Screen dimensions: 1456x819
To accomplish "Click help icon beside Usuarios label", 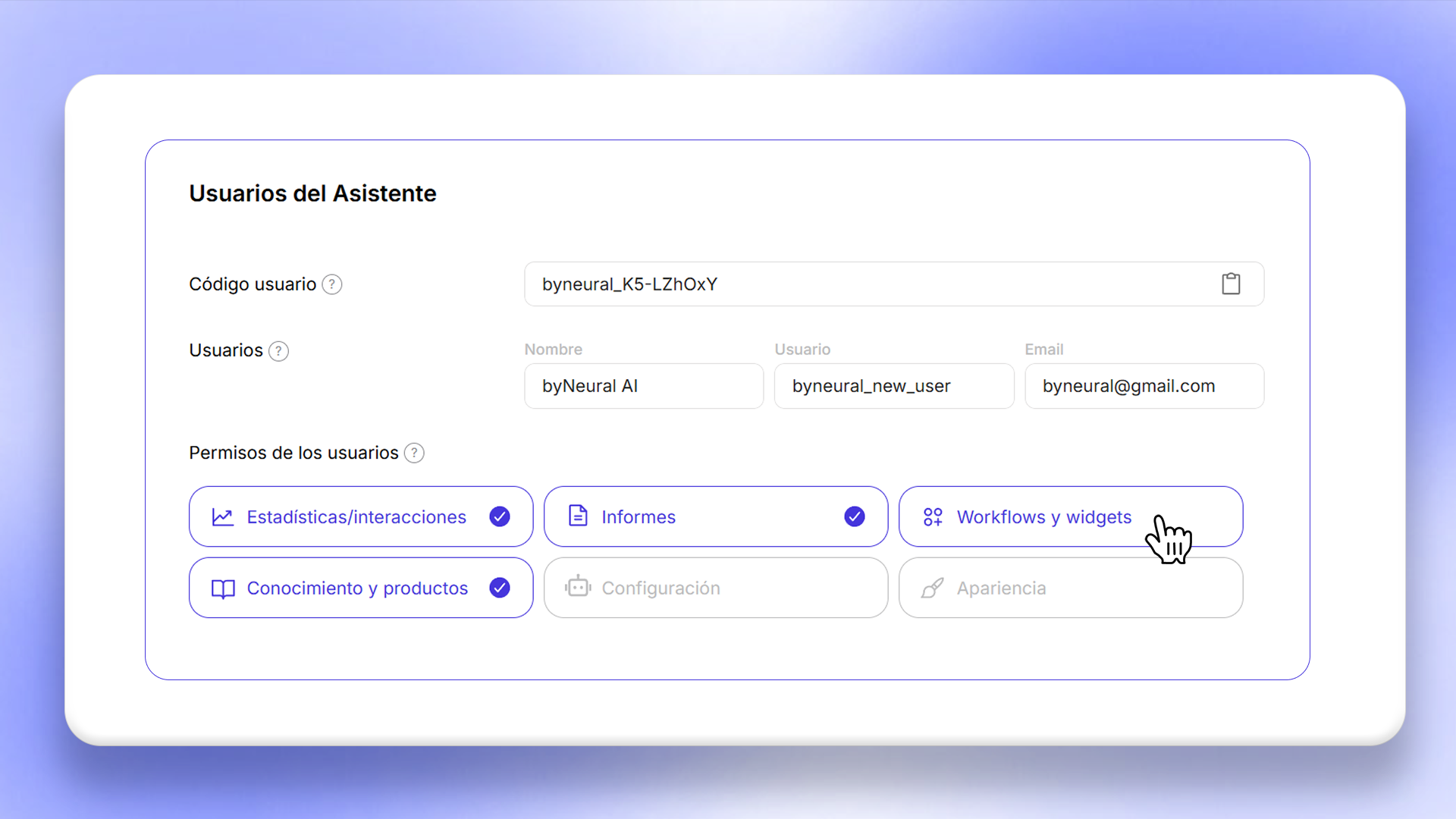I will [278, 351].
